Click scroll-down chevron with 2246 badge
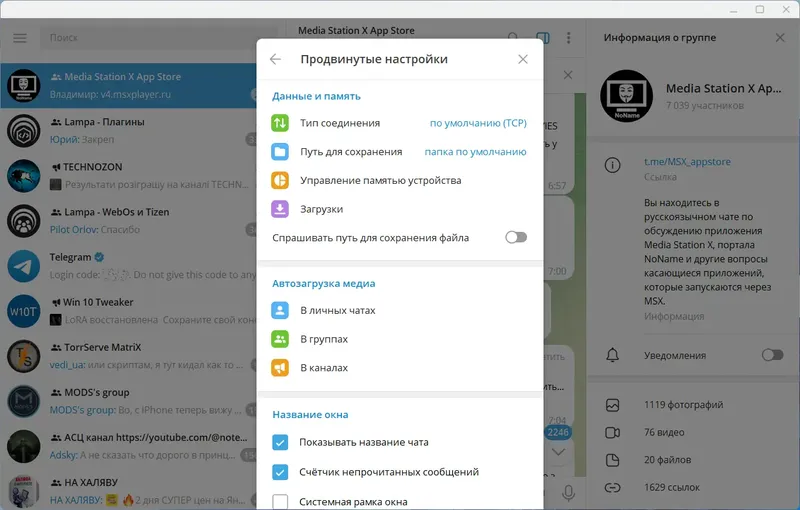This screenshot has width=800, height=510. pyautogui.click(x=558, y=451)
